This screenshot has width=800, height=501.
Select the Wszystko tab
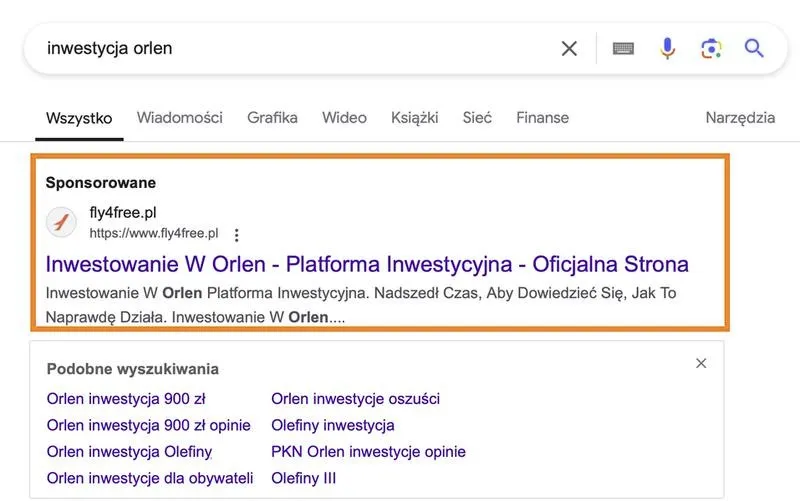point(79,118)
